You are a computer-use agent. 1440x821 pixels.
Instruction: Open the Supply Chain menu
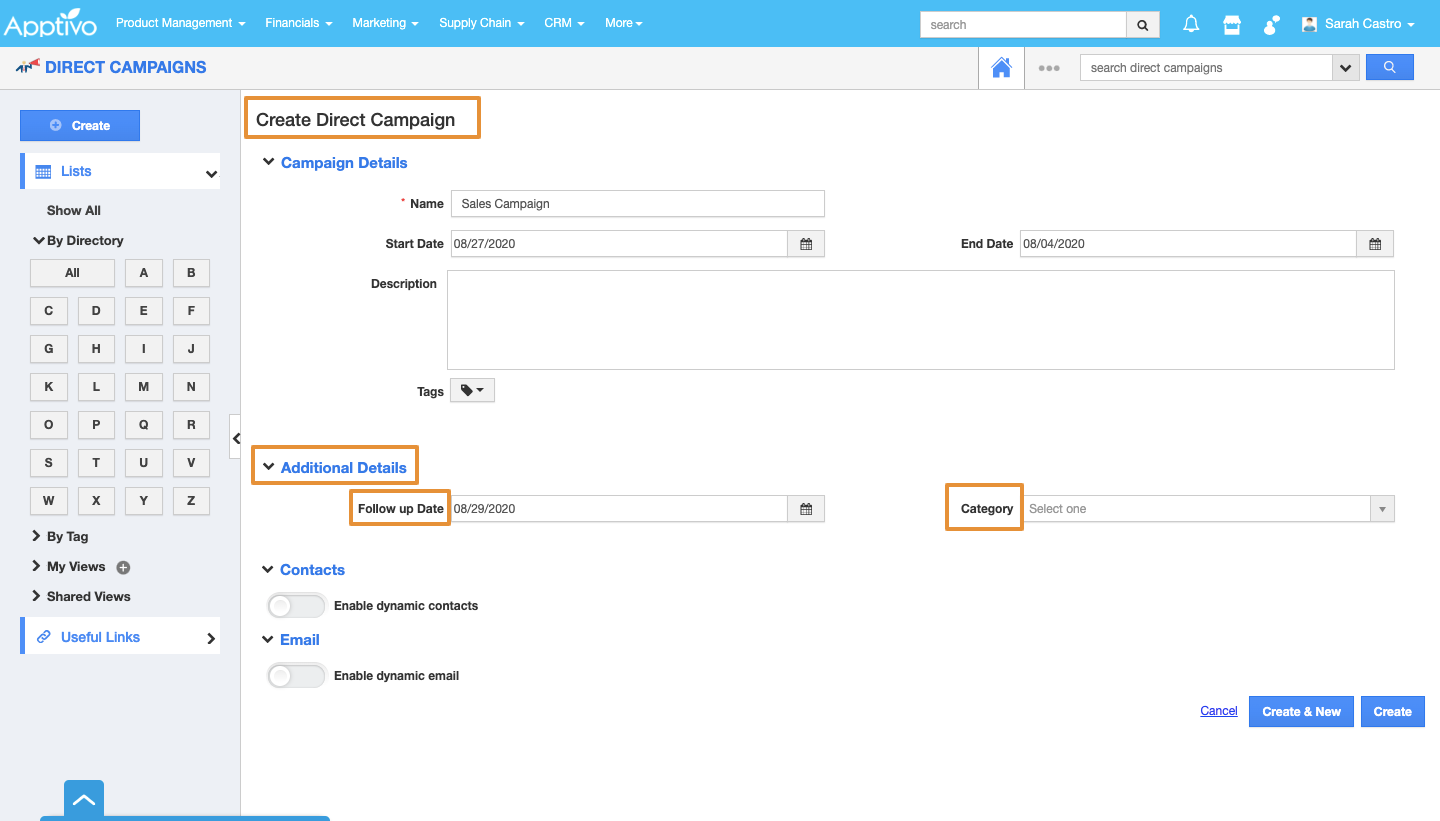(481, 23)
